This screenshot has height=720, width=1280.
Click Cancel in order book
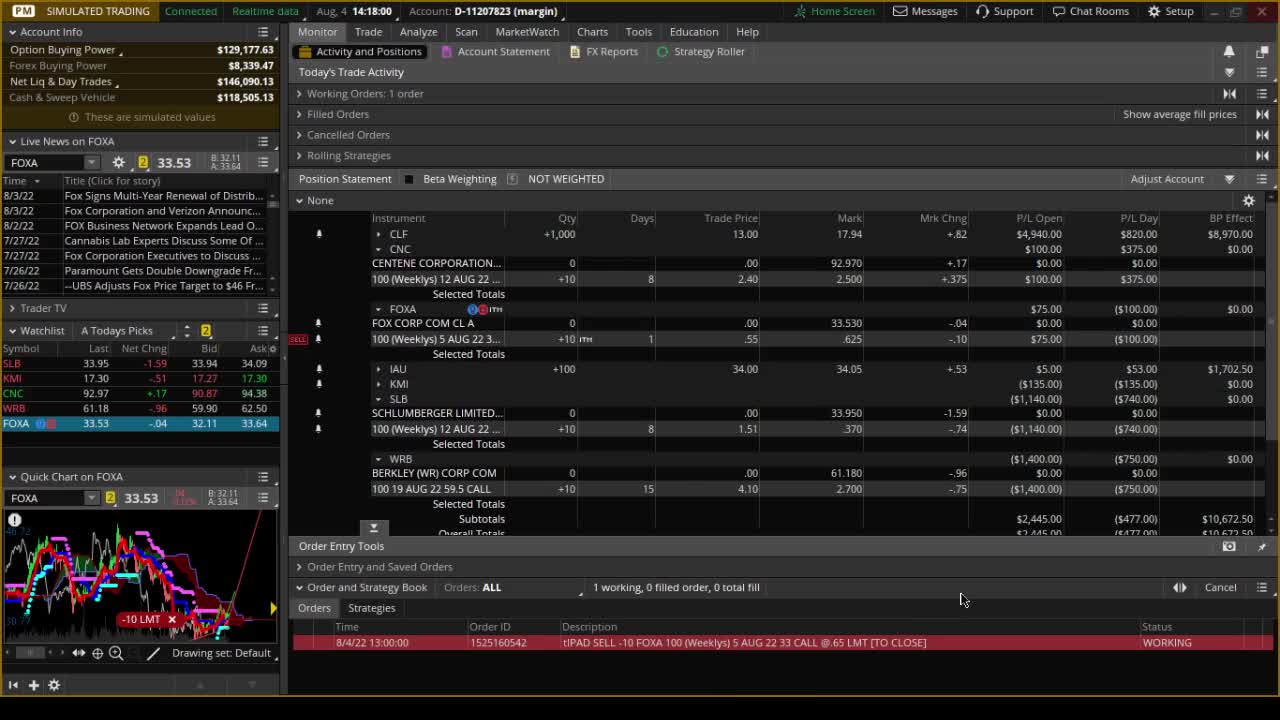pos(1220,588)
